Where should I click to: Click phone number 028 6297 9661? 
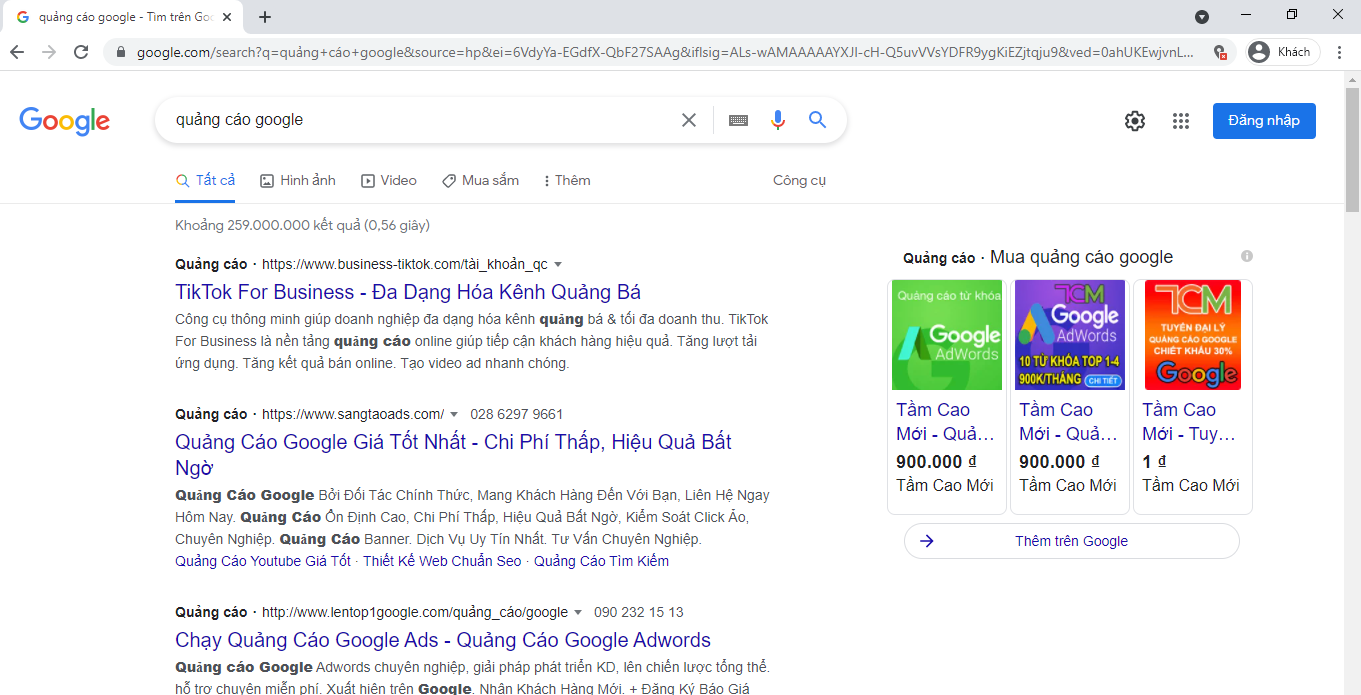516,414
